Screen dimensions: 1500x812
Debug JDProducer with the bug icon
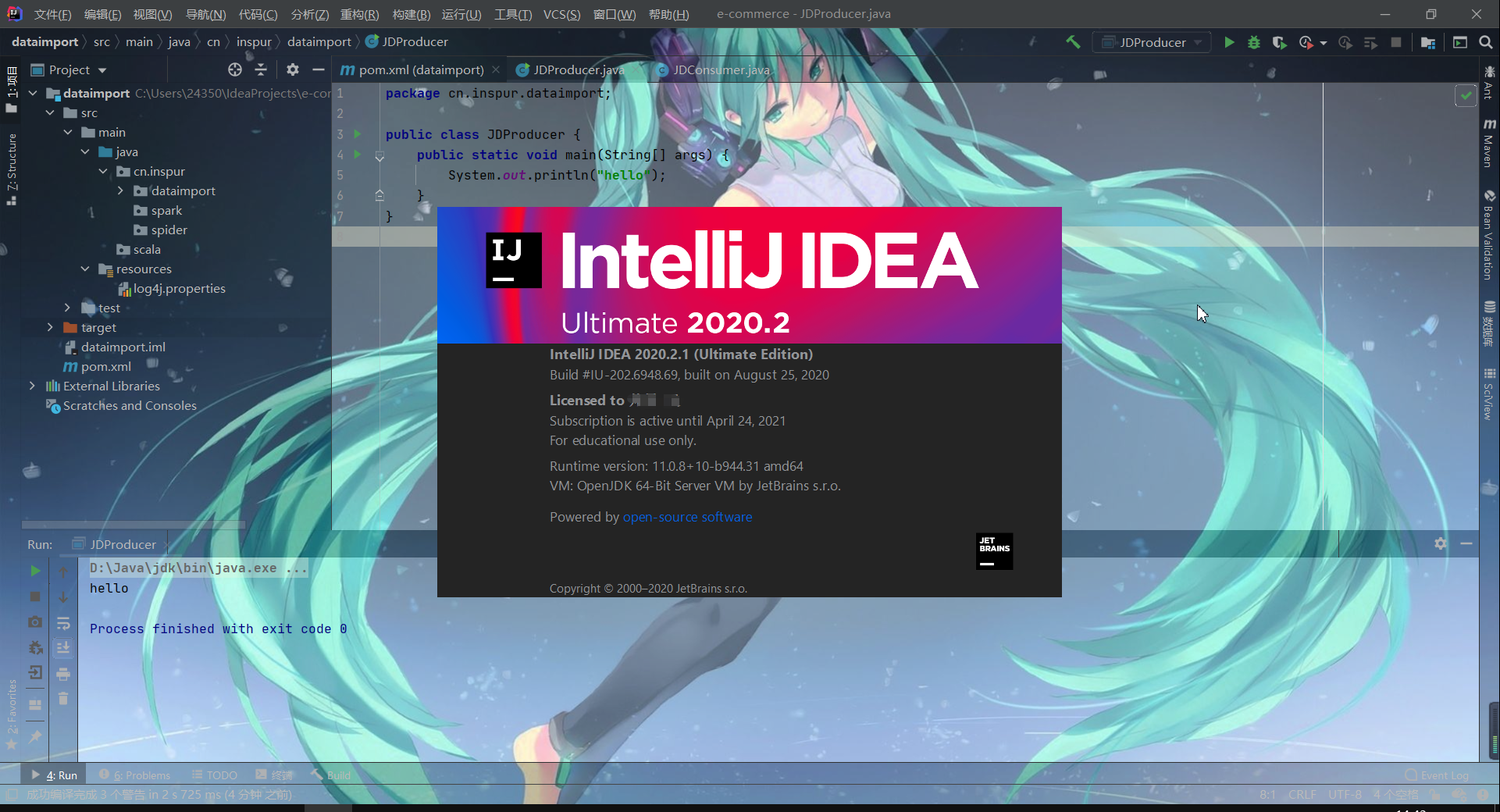tap(1254, 42)
